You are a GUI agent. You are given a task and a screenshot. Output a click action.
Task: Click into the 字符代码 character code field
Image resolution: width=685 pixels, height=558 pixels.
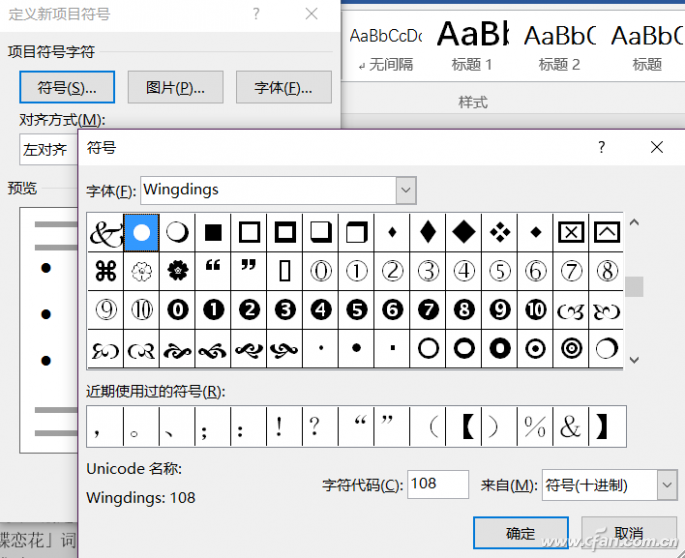[x=437, y=485]
